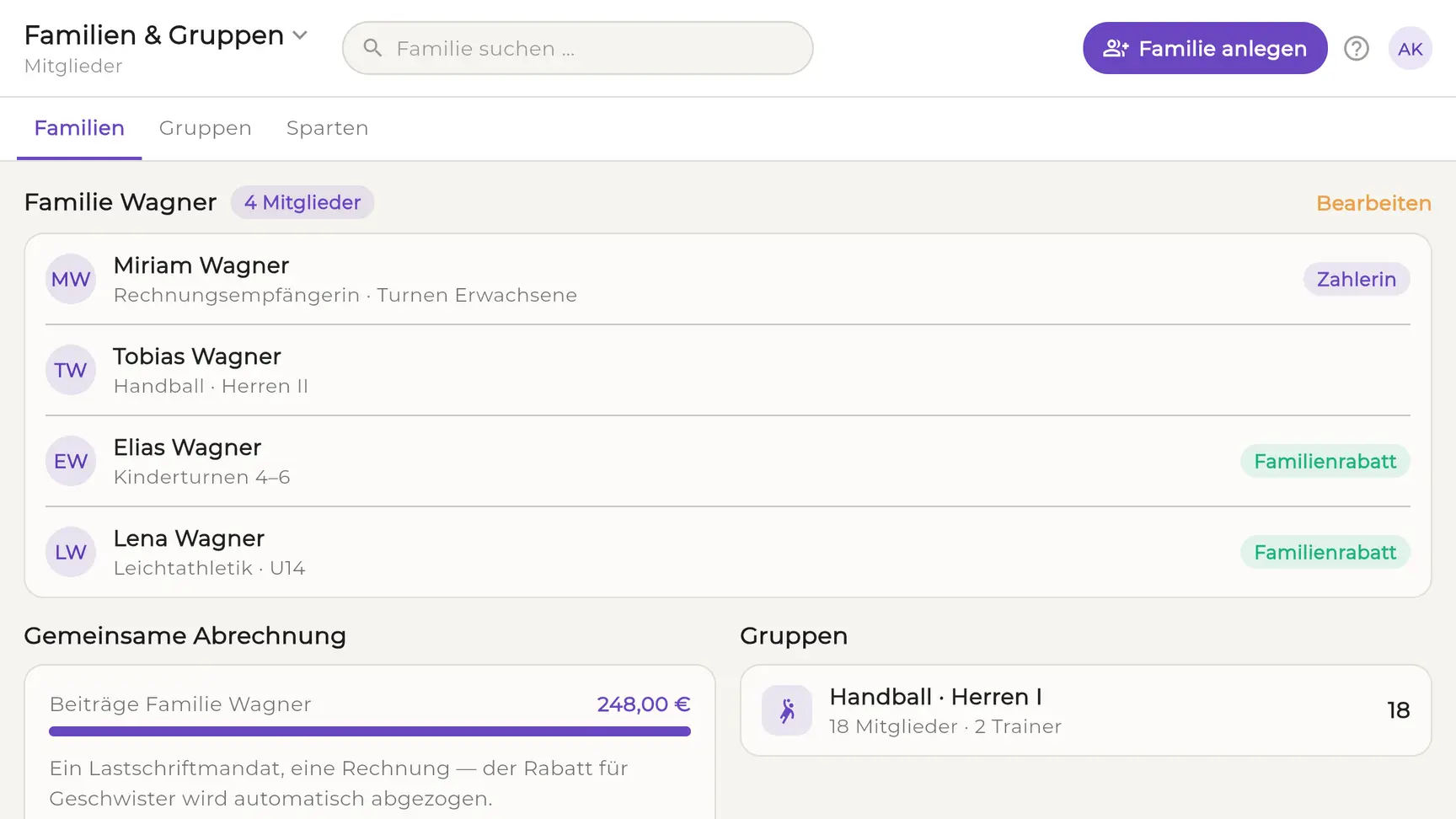Click the Beiträge Familie Wagner progress bar

pyautogui.click(x=370, y=731)
